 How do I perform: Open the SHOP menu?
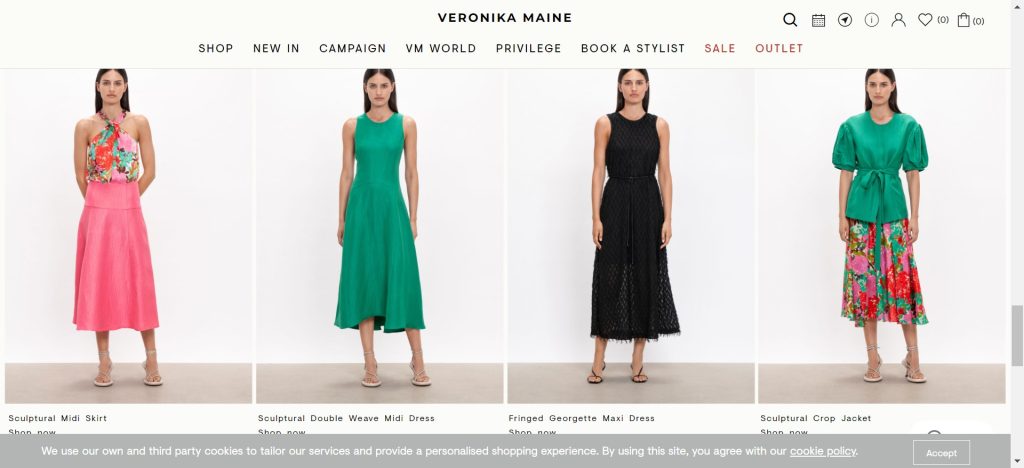216,48
